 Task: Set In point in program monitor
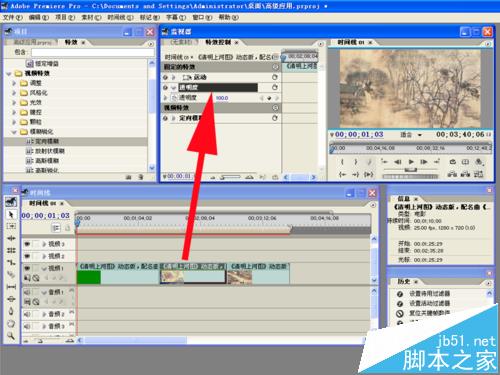(x=342, y=162)
